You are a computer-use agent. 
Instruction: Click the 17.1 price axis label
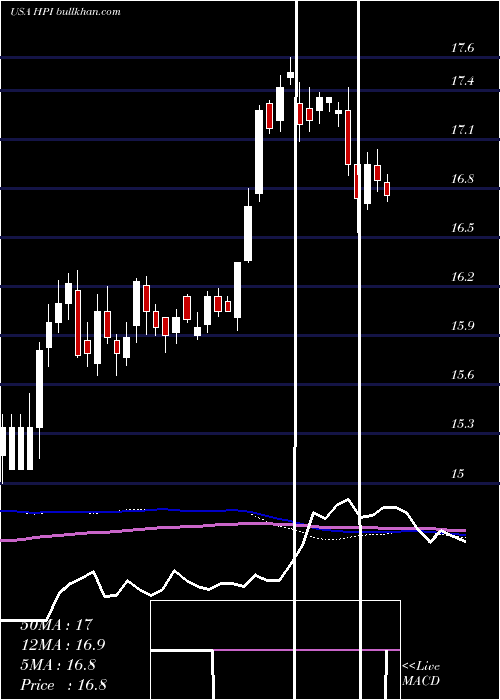coord(462,130)
